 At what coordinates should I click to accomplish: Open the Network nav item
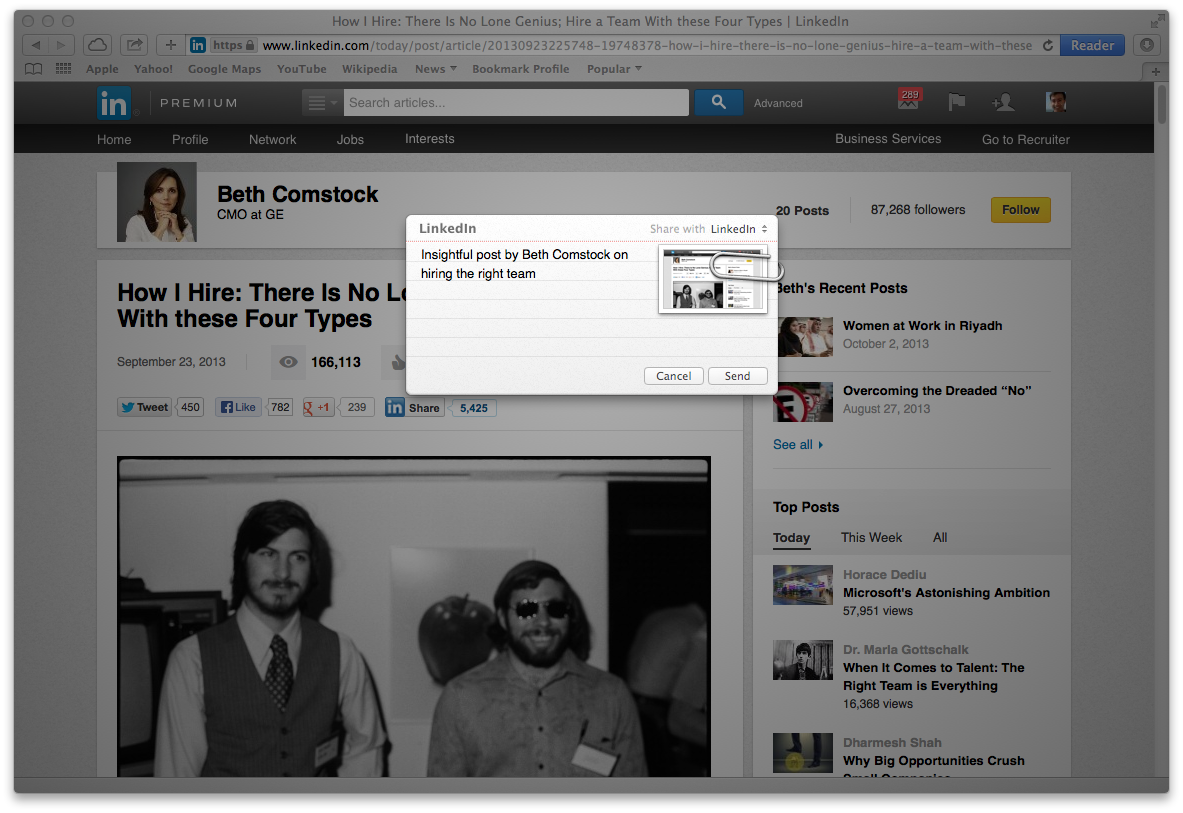coord(272,140)
